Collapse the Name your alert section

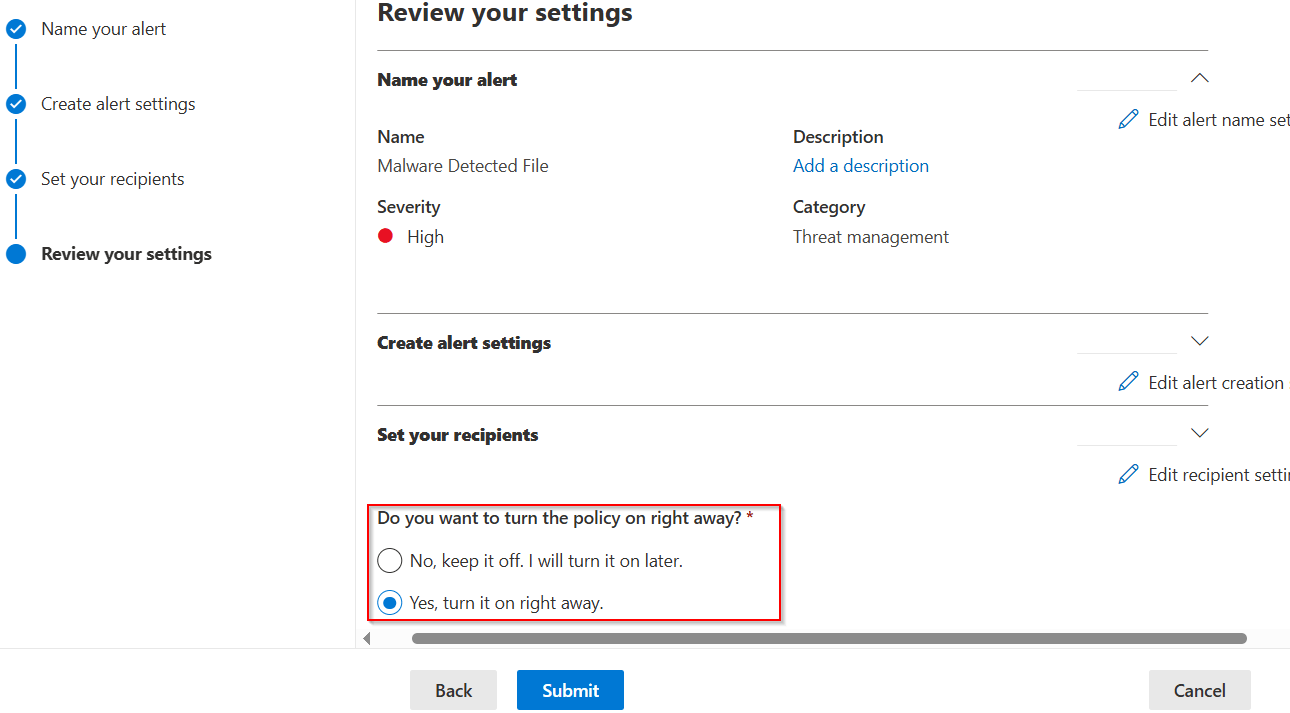(x=1199, y=77)
